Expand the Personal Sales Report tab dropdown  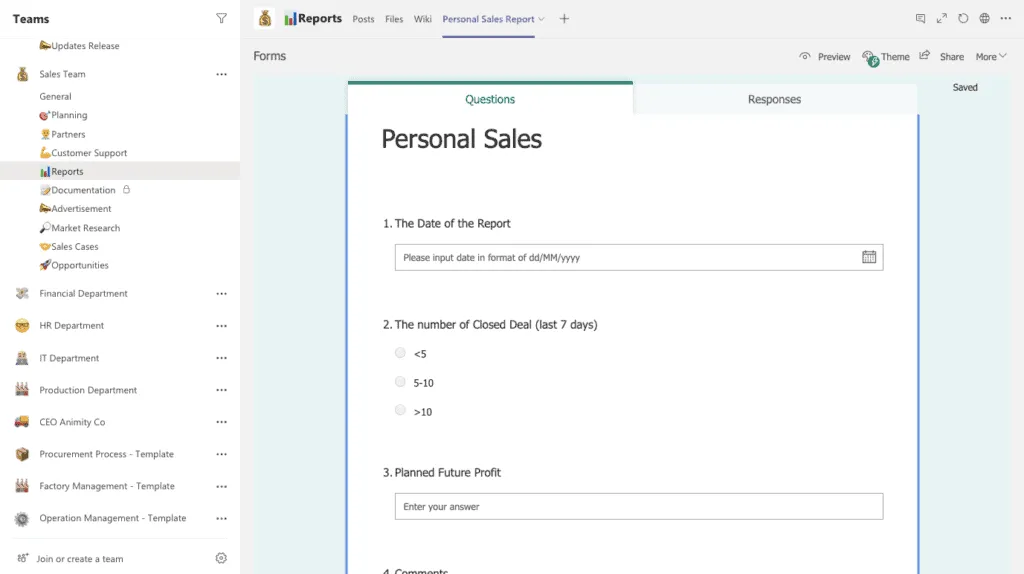click(541, 19)
